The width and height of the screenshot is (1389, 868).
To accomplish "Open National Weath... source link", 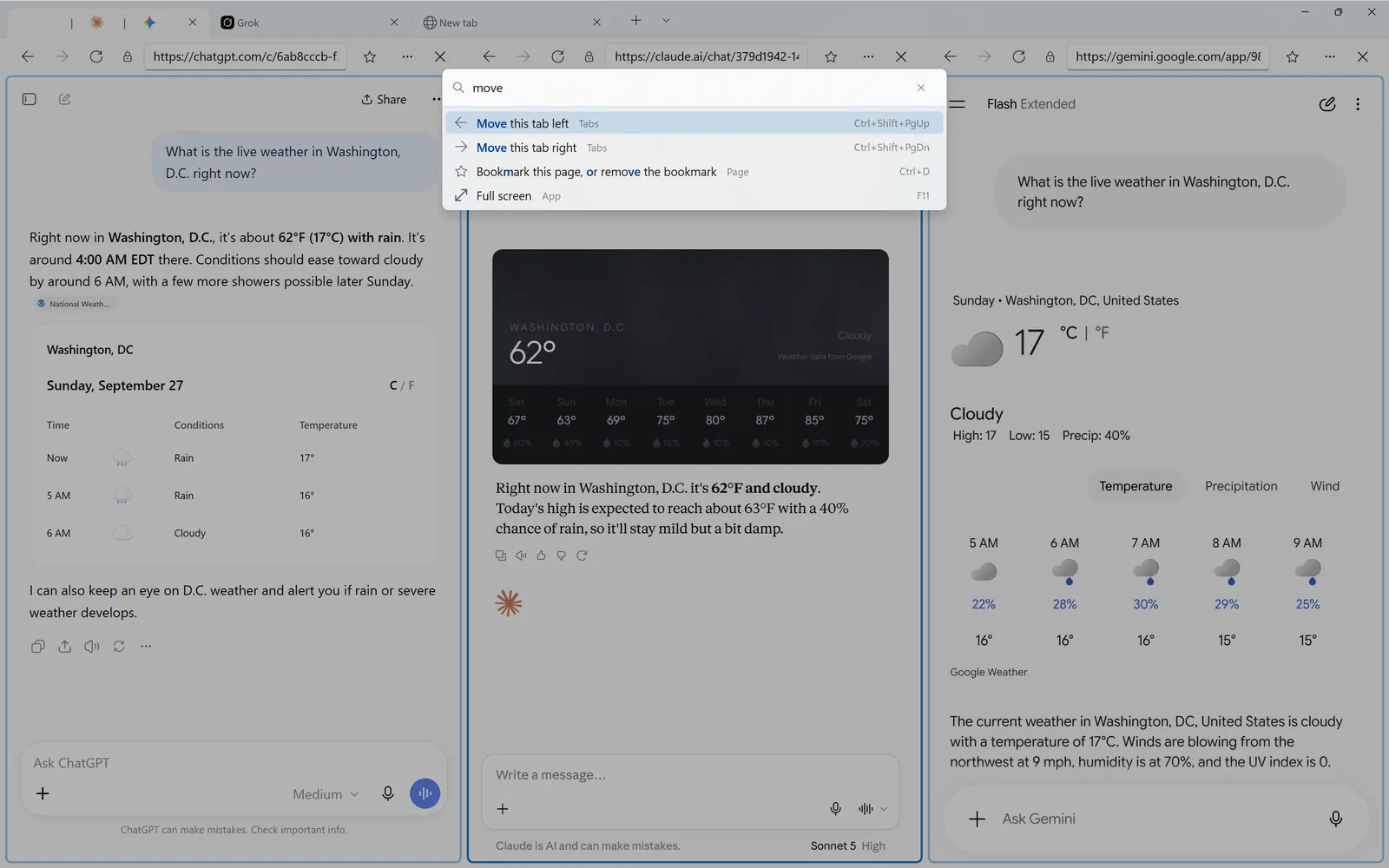I will (x=74, y=304).
